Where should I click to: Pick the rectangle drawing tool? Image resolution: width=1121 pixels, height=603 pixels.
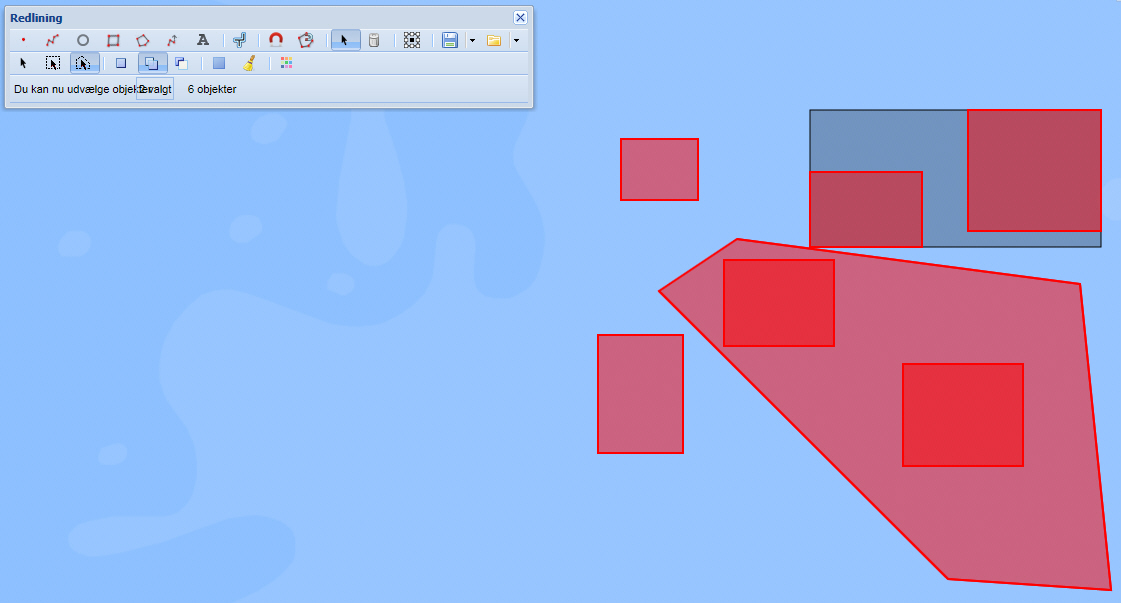click(113, 40)
